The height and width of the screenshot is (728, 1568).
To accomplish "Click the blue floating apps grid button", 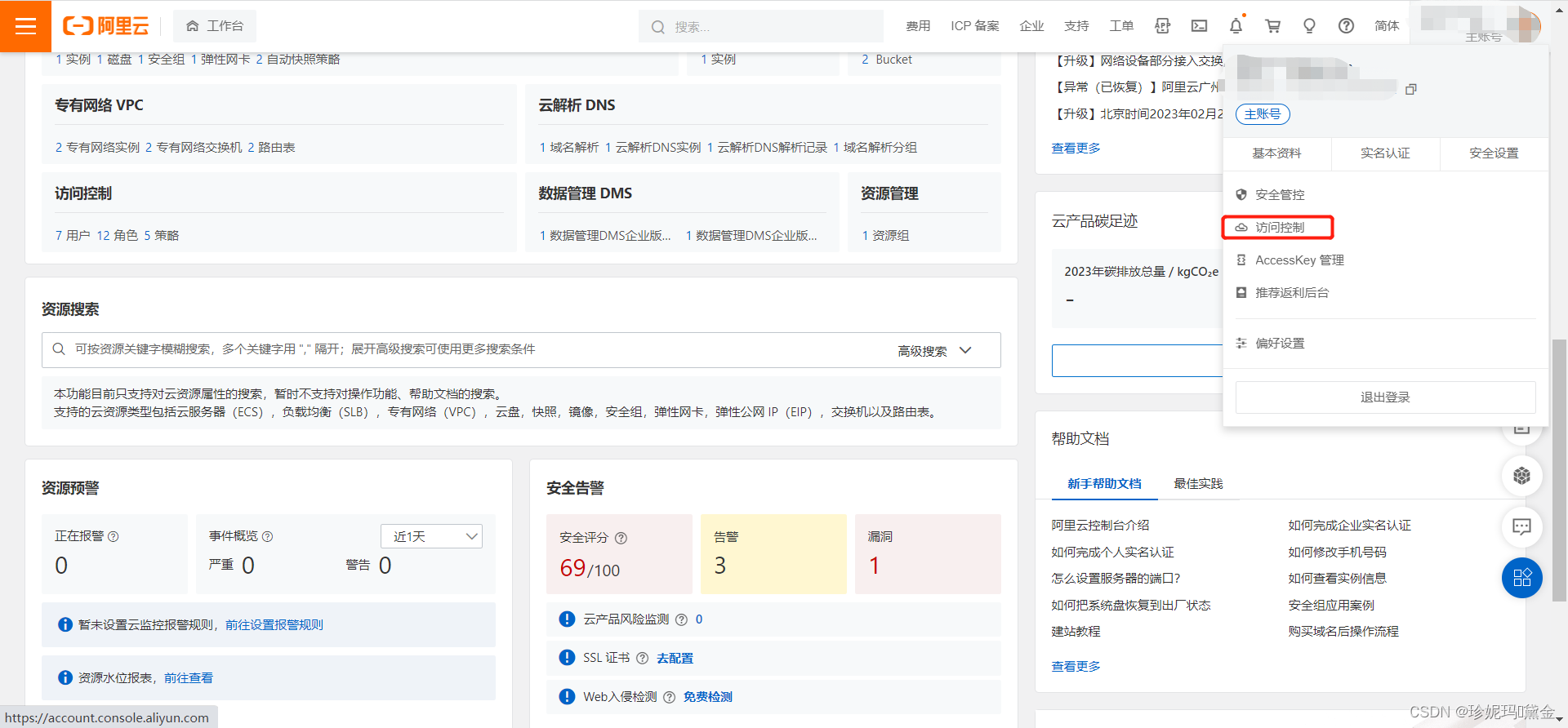I will [x=1521, y=578].
